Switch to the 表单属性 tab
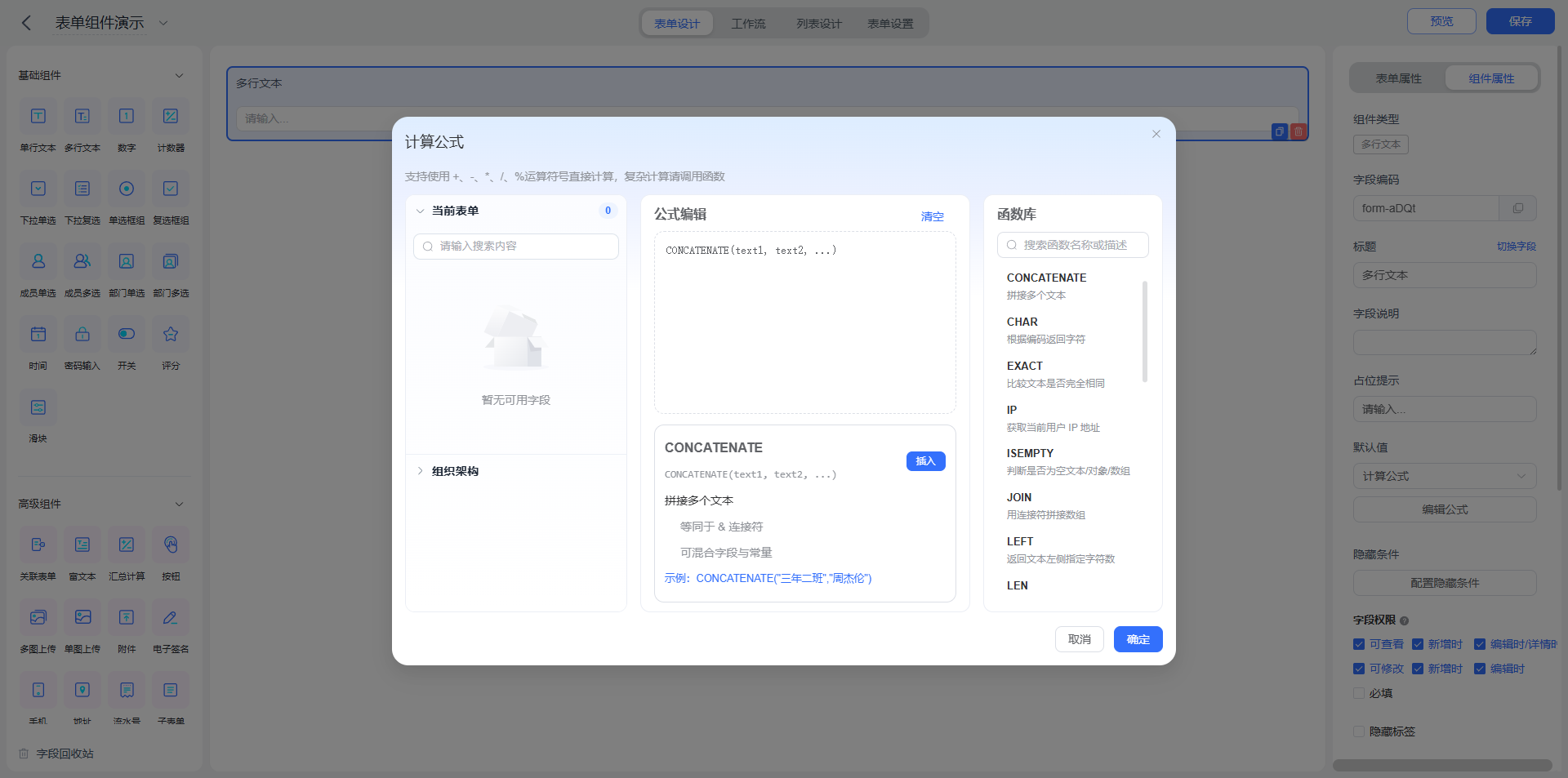 [x=1399, y=78]
